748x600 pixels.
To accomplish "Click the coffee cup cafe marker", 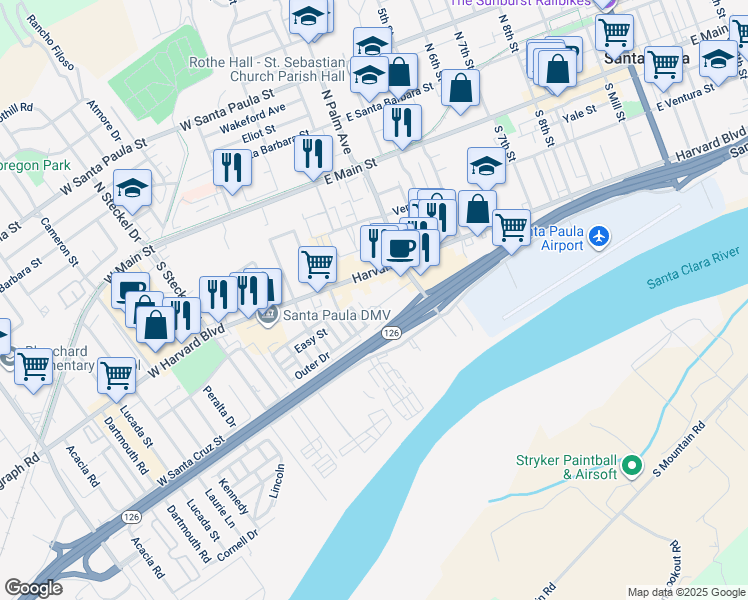I will 401,251.
